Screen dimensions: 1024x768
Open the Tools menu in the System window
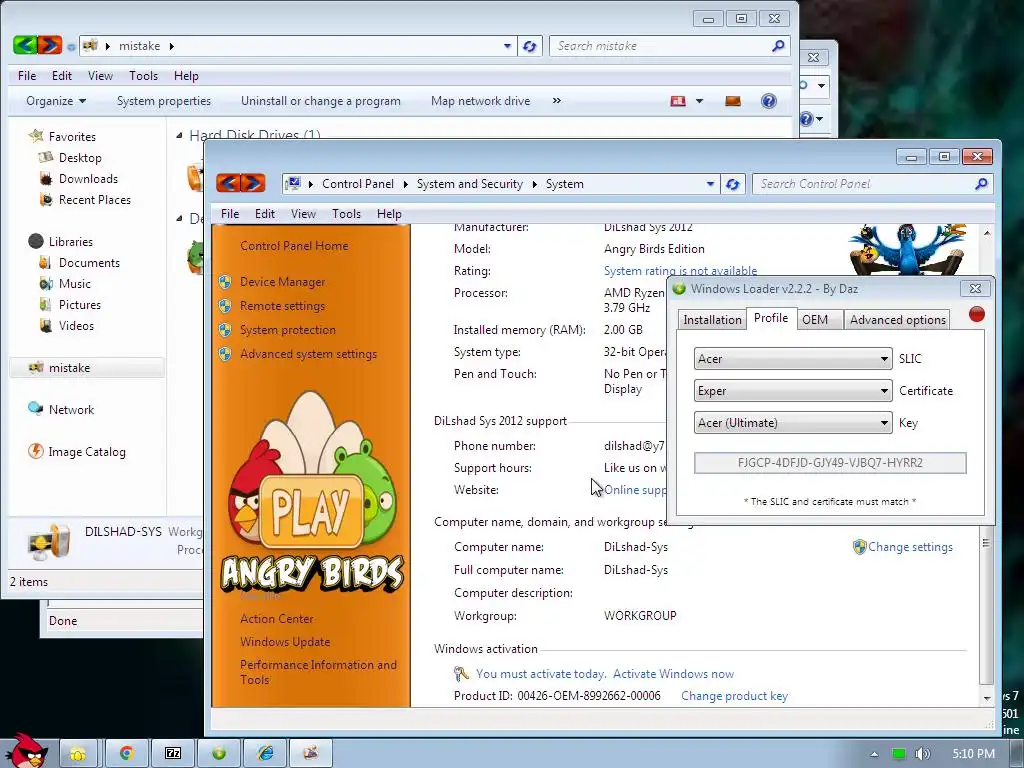click(346, 214)
